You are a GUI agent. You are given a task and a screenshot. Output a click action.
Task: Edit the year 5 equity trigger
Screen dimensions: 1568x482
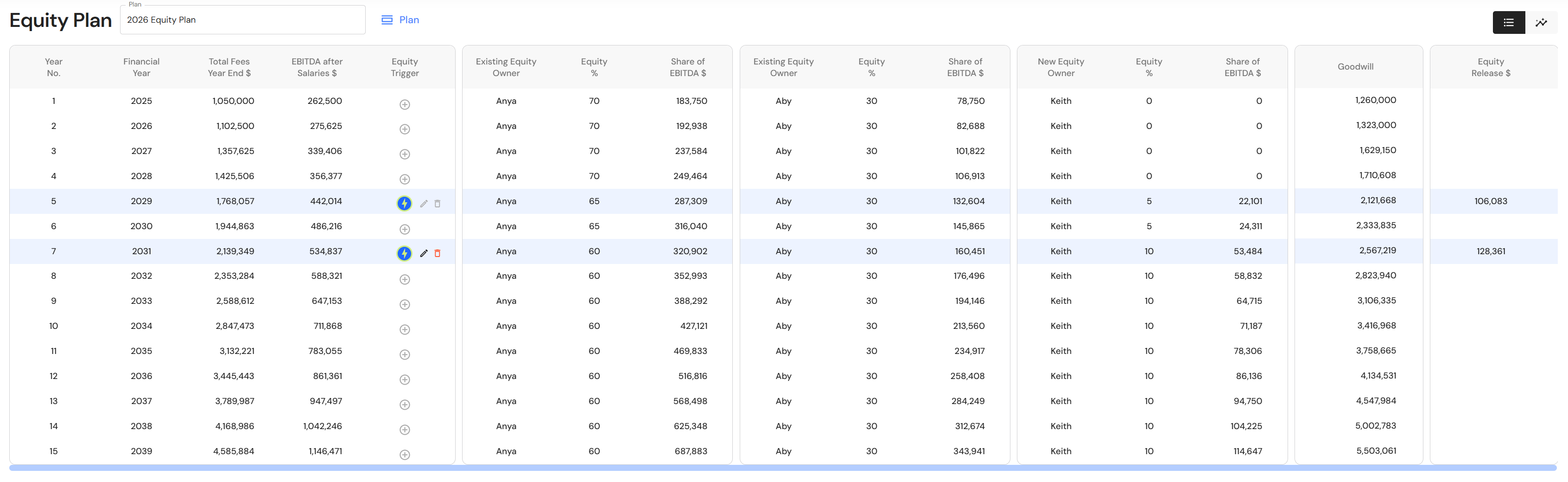pos(424,204)
